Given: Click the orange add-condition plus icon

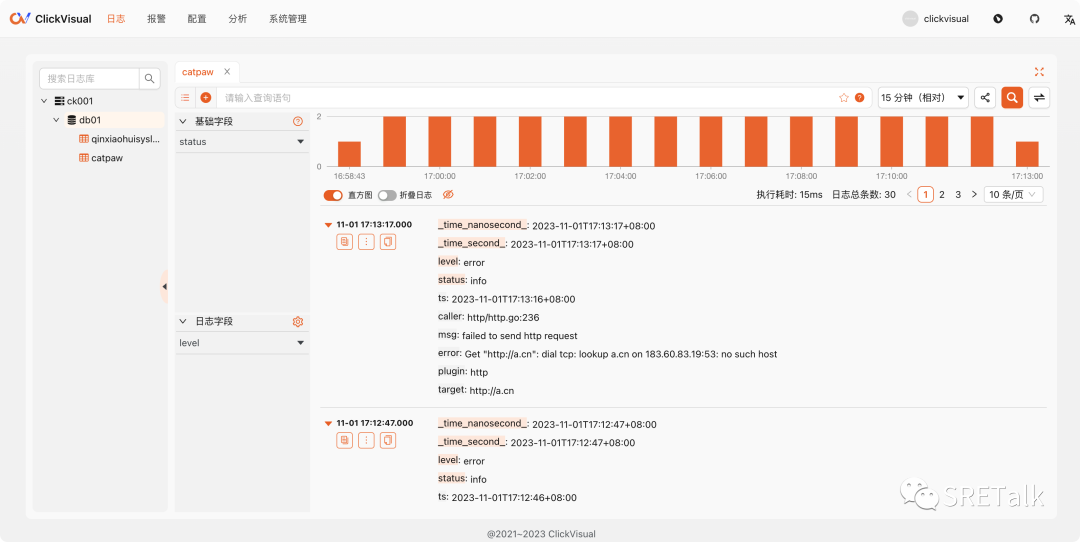Looking at the screenshot, I should (205, 98).
